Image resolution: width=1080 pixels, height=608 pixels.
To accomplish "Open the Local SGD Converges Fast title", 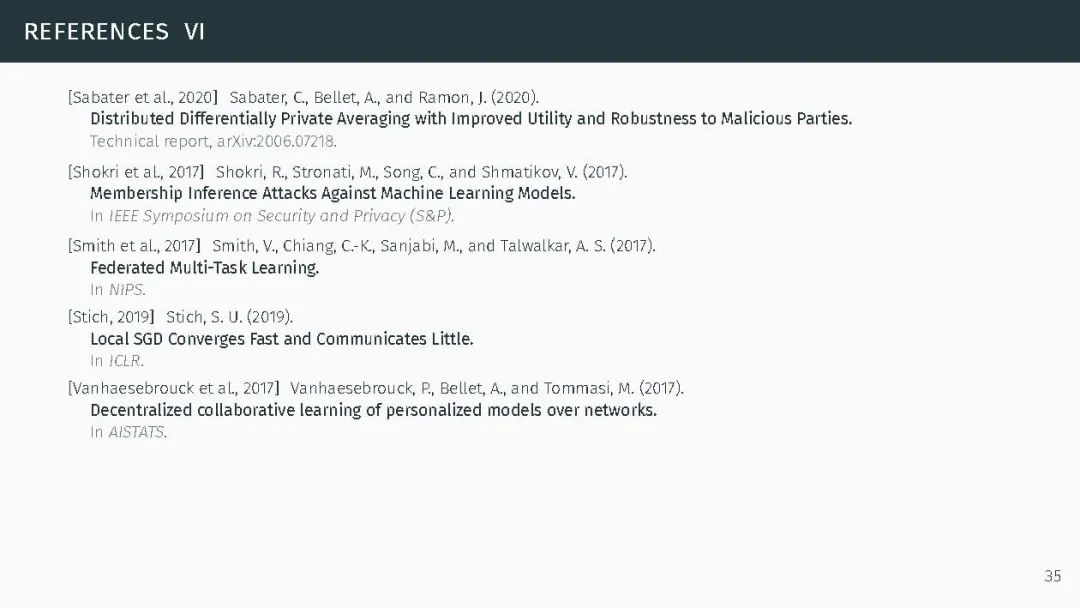I will pos(281,339).
